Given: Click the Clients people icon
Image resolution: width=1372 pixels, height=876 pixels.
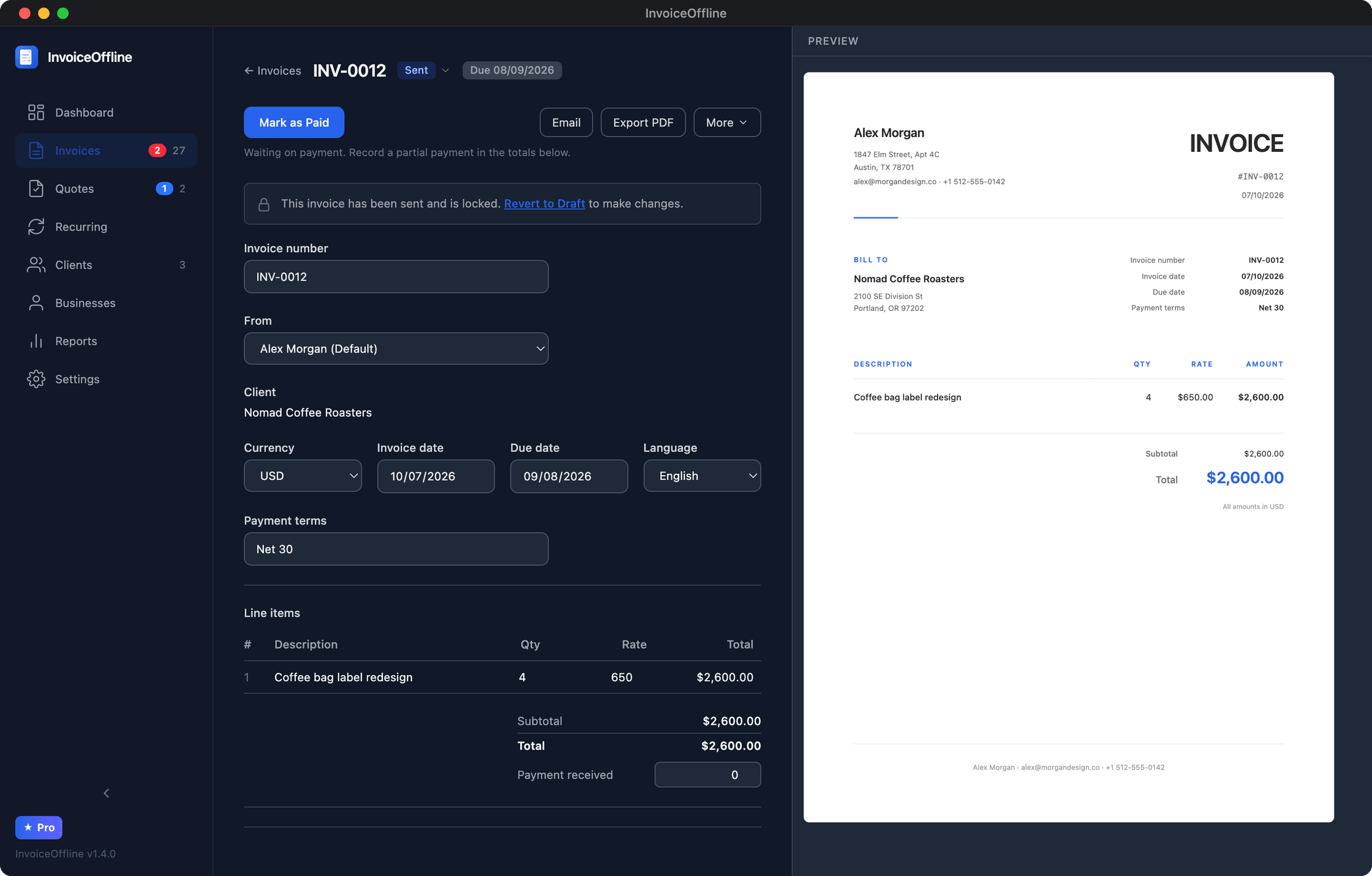Looking at the screenshot, I should point(36,265).
